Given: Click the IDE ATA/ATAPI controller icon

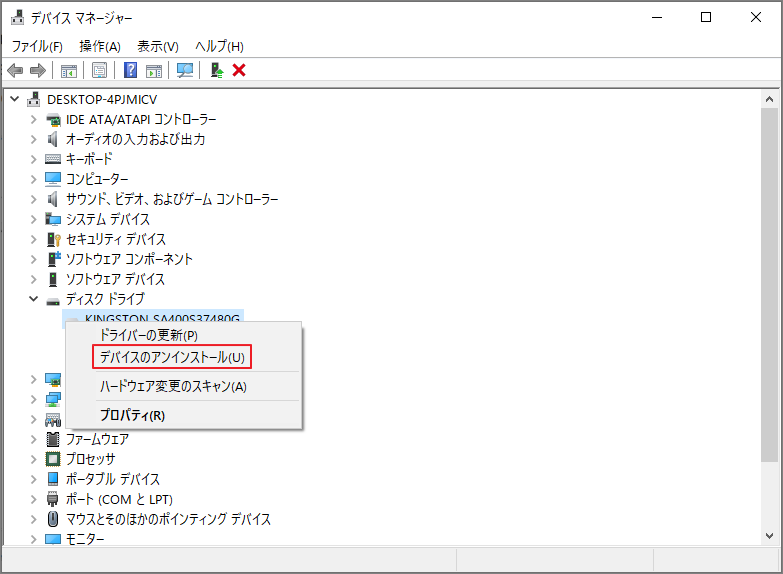Looking at the screenshot, I should tap(53, 120).
